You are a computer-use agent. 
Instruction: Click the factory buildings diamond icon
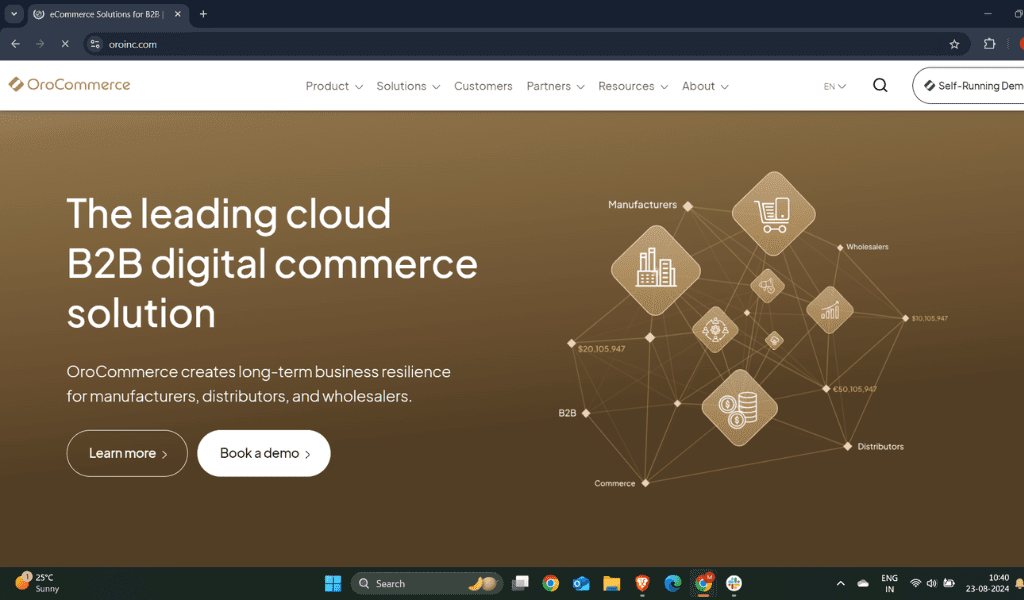coord(656,270)
